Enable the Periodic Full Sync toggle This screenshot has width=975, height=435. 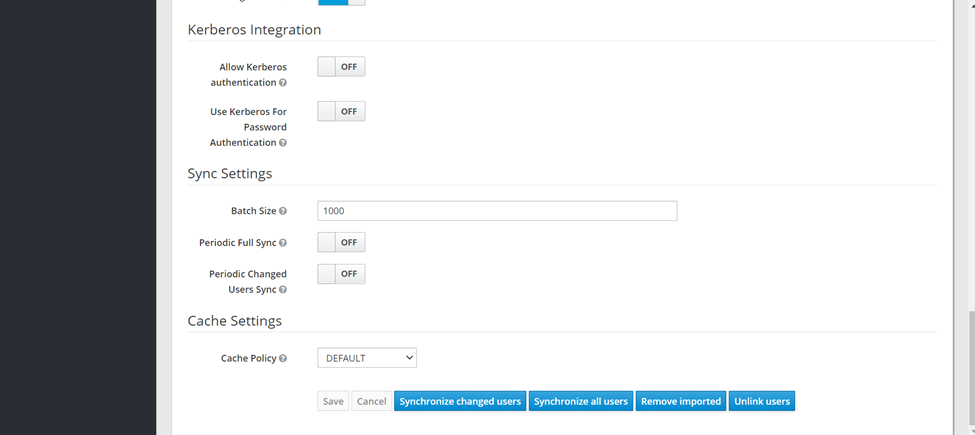pyautogui.click(x=341, y=242)
